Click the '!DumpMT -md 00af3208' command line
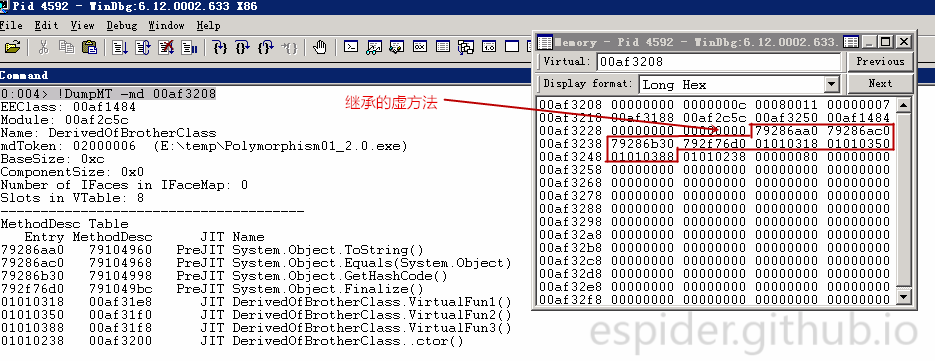This screenshot has height=361, width=935. pos(108,94)
